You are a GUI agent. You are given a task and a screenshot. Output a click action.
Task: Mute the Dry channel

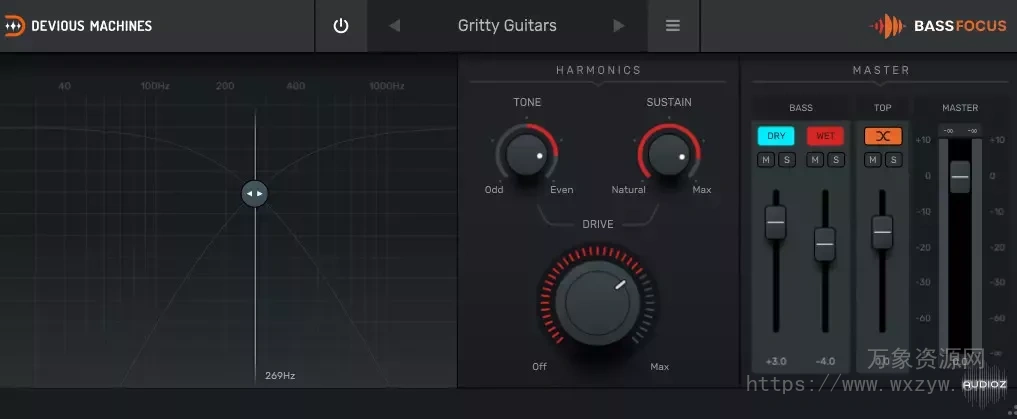click(766, 160)
